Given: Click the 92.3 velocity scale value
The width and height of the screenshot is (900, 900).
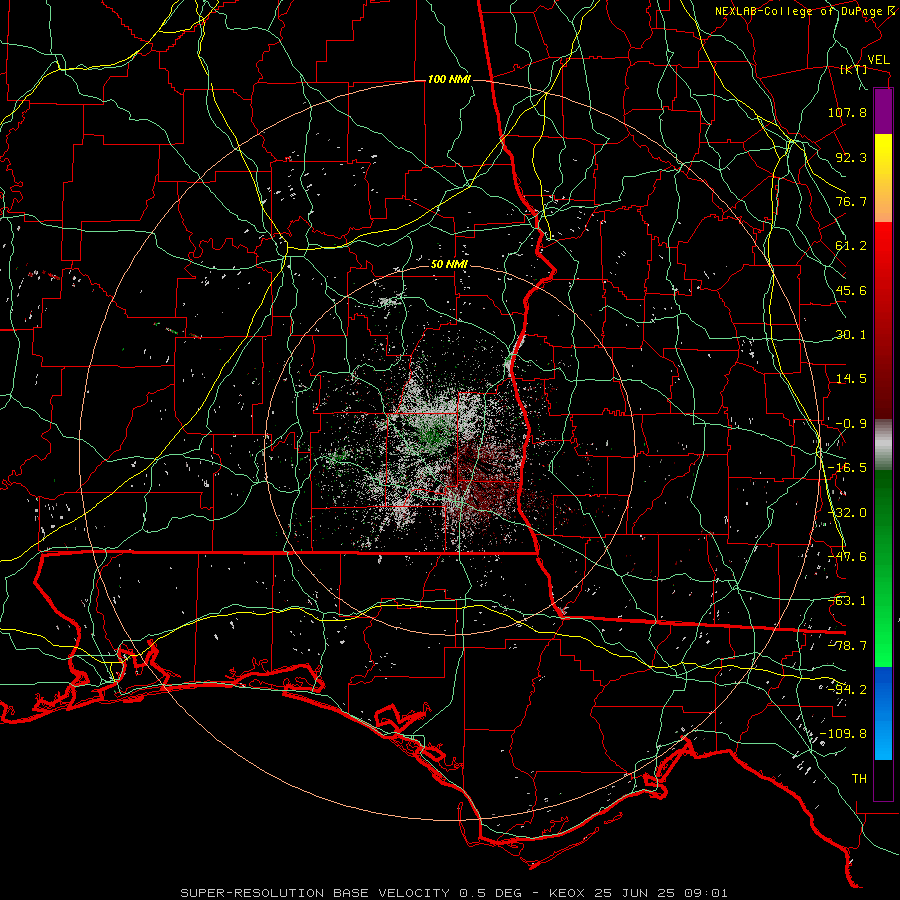Looking at the screenshot, I should tap(851, 157).
